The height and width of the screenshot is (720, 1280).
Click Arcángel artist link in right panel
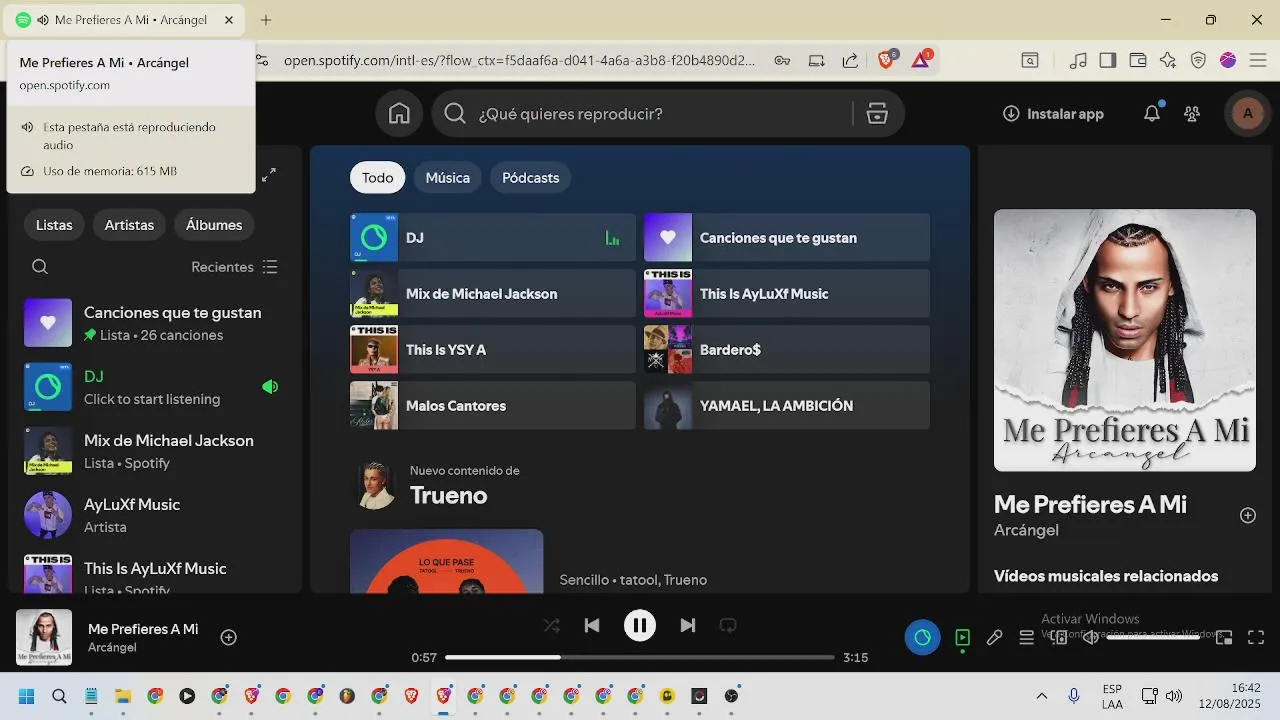tap(1026, 530)
